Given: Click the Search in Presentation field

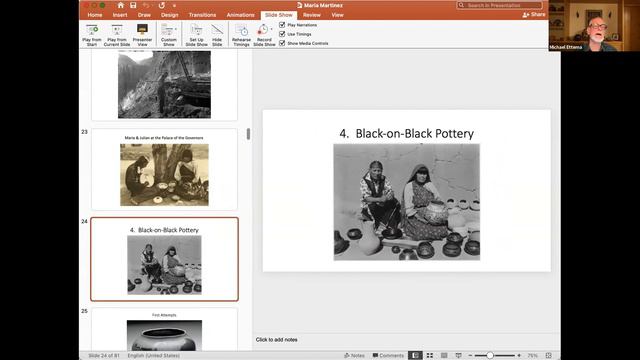Looking at the screenshot, I should pos(500,5).
